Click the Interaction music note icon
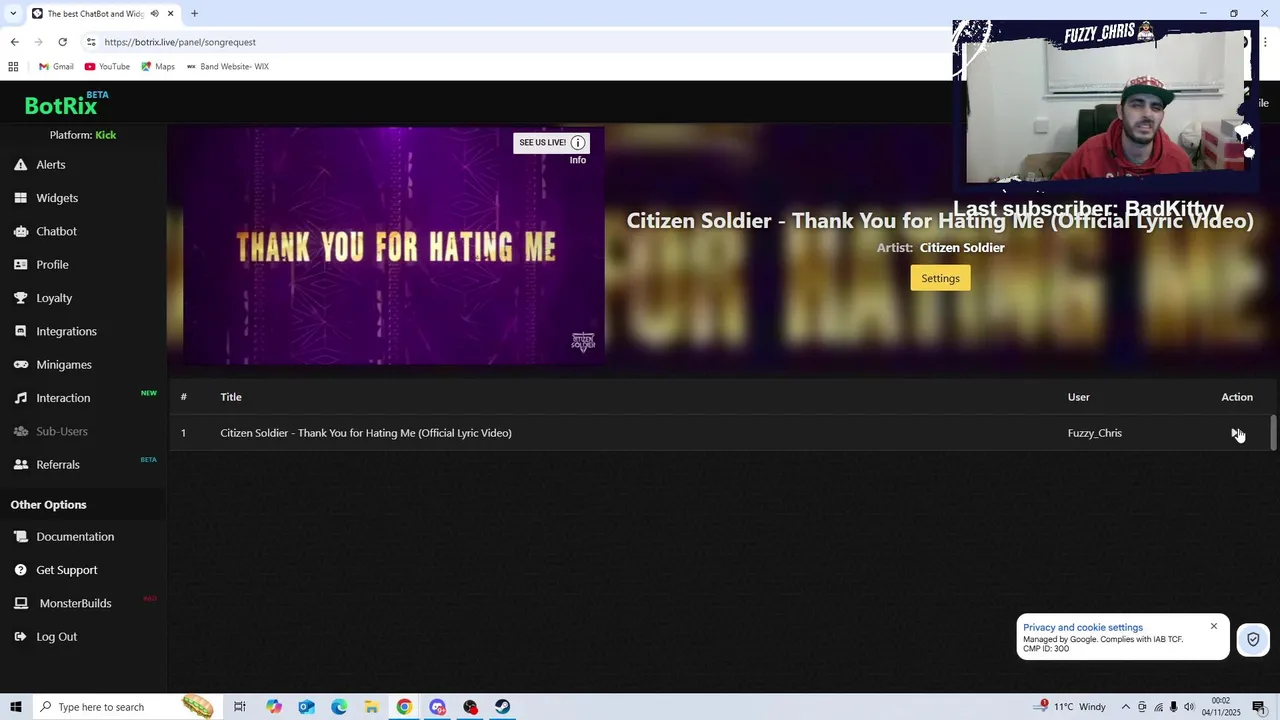Viewport: 1280px width, 720px height. 20,398
